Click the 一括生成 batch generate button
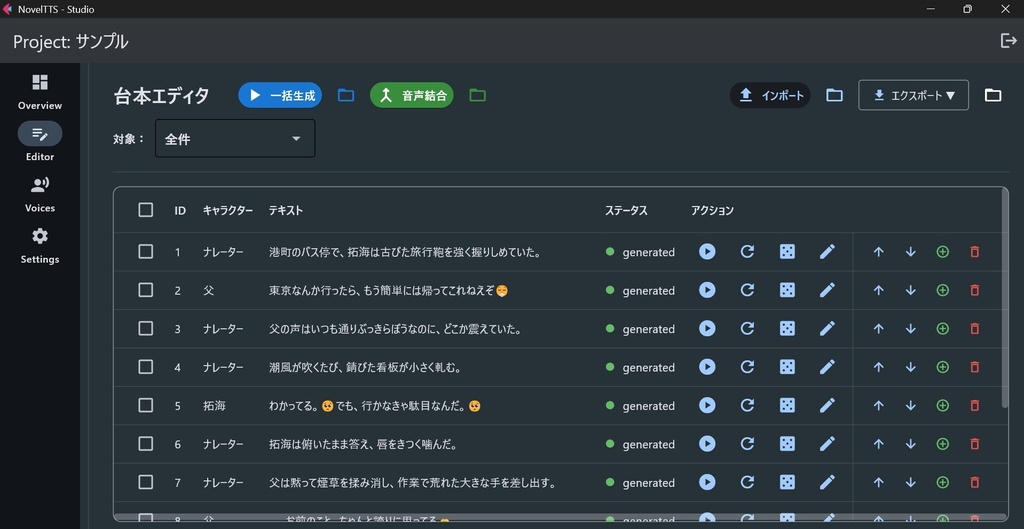This screenshot has width=1024, height=529. (x=280, y=95)
